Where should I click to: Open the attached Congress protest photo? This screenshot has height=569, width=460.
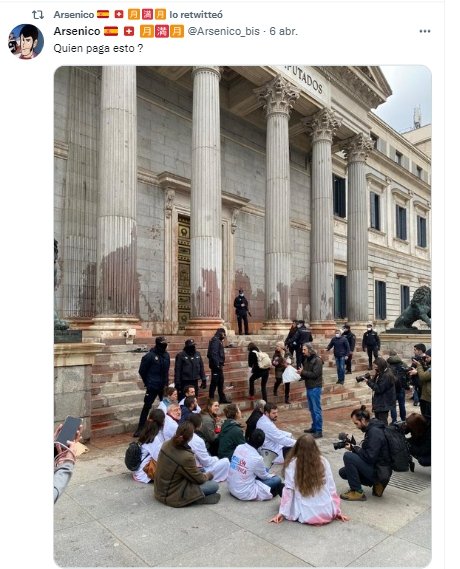tap(243, 316)
